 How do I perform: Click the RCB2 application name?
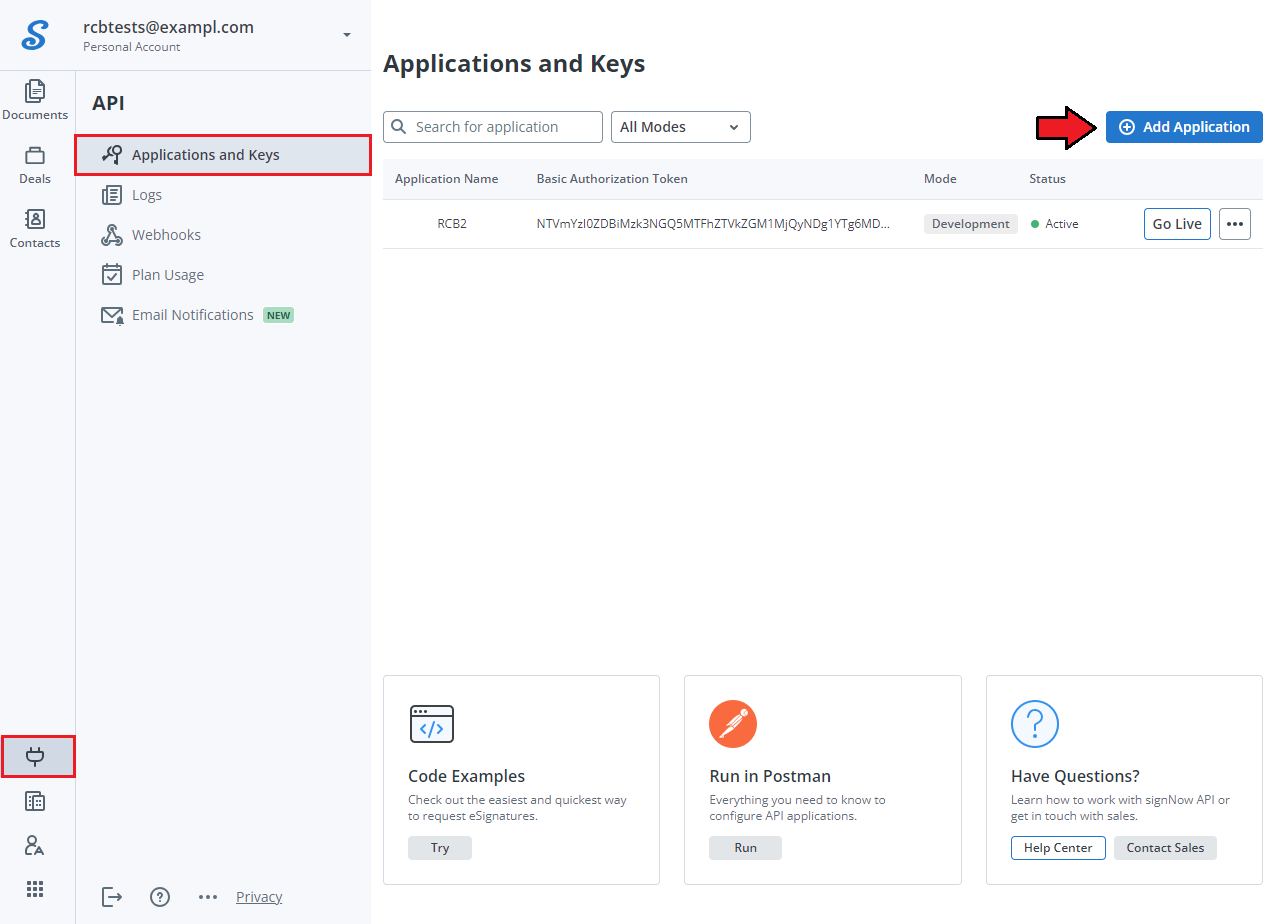pyautogui.click(x=452, y=224)
